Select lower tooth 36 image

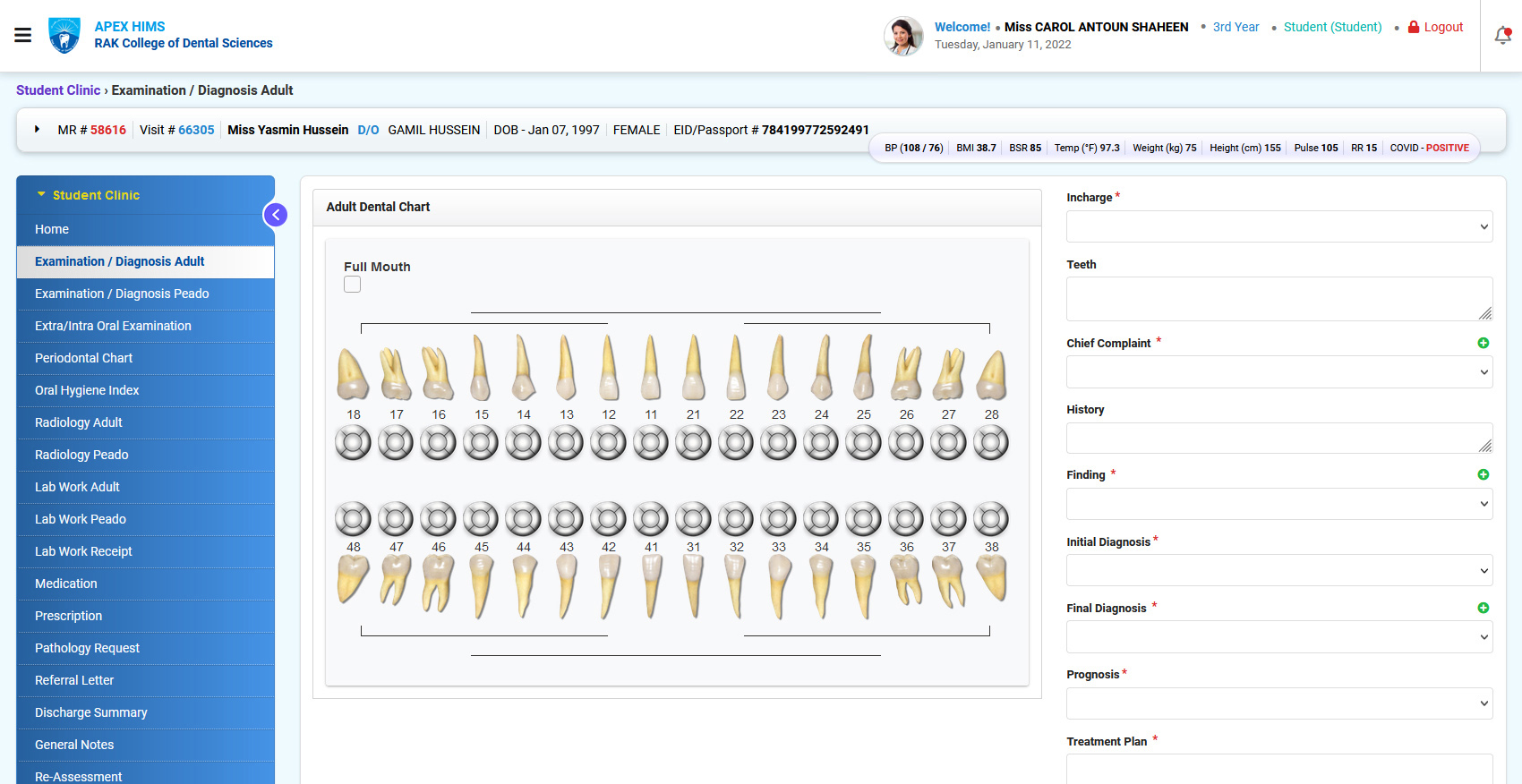tap(906, 581)
